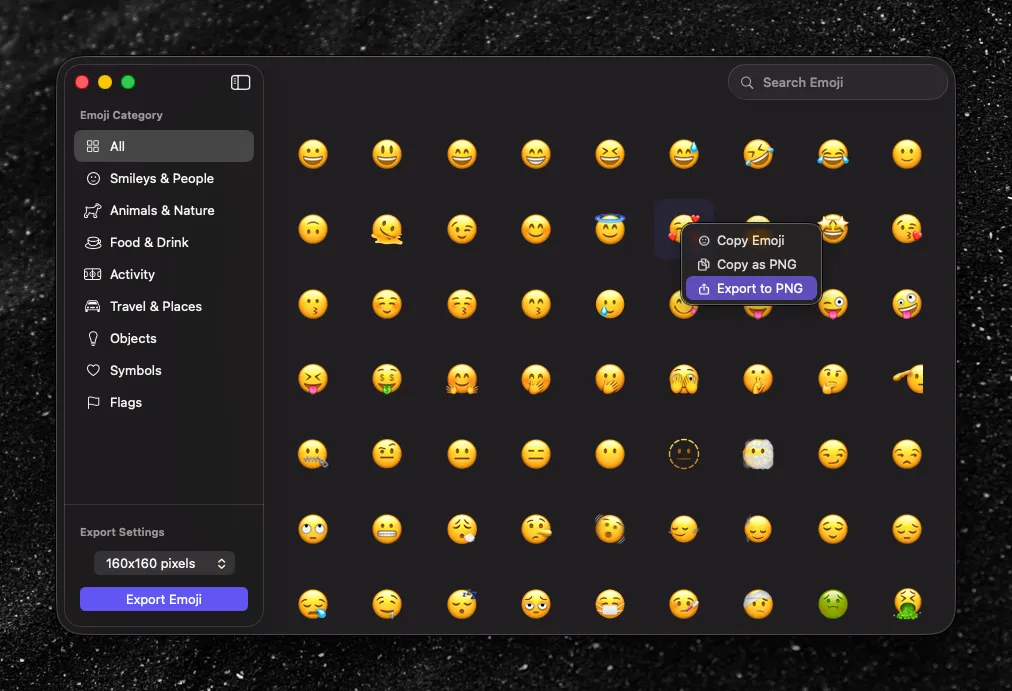Pick the head-bandage face emoji

pos(758,604)
